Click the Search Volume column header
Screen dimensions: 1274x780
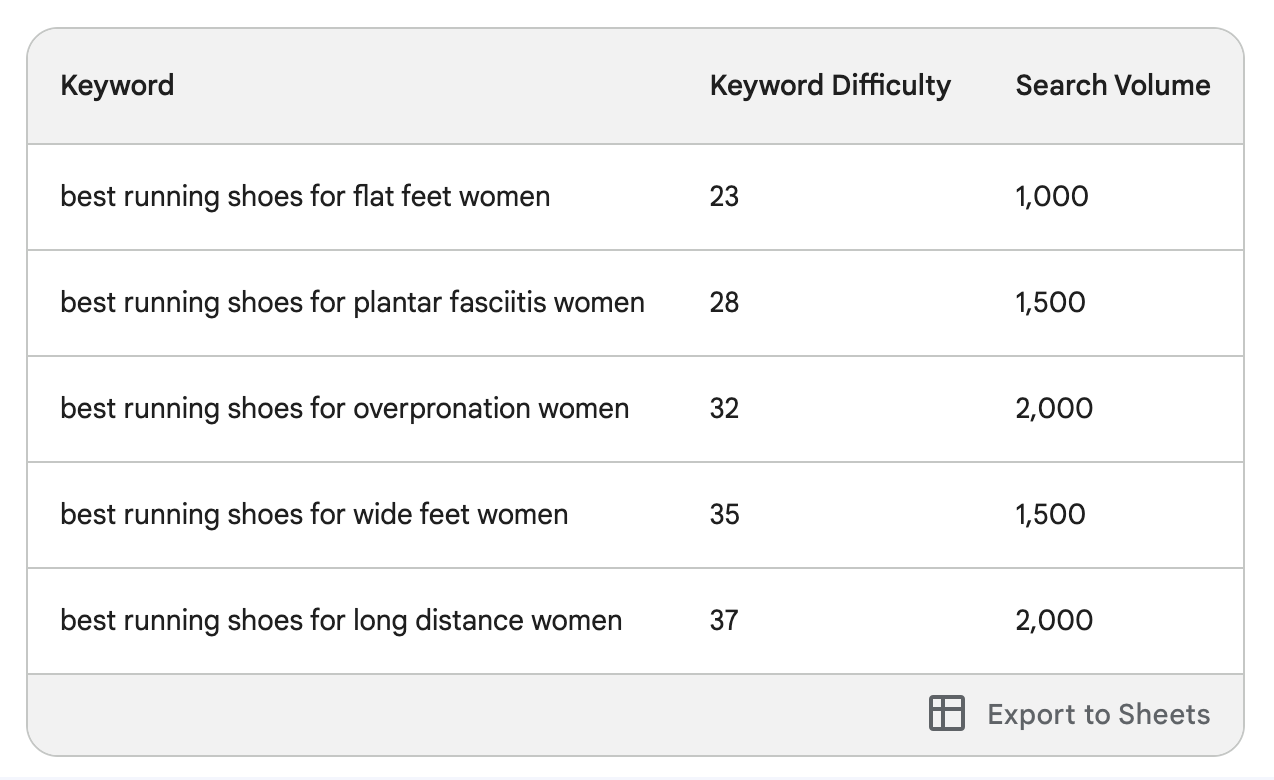click(x=1112, y=85)
